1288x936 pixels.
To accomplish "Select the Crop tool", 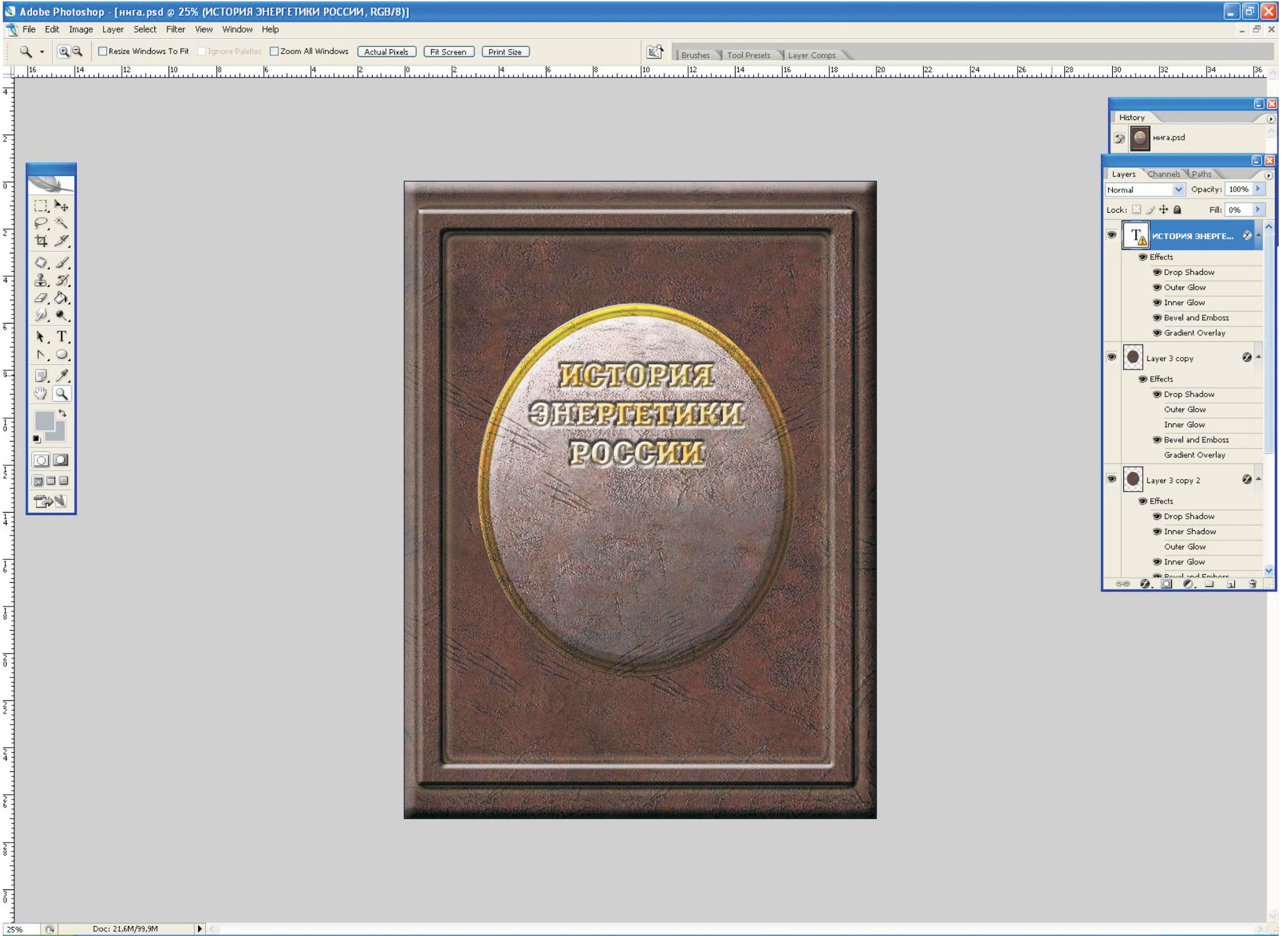I will click(x=41, y=241).
